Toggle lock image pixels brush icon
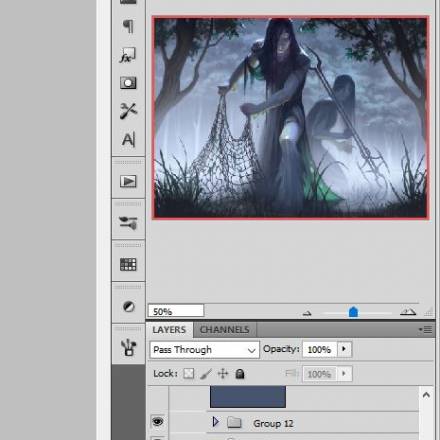Screen dimensions: 440x440 [206, 374]
